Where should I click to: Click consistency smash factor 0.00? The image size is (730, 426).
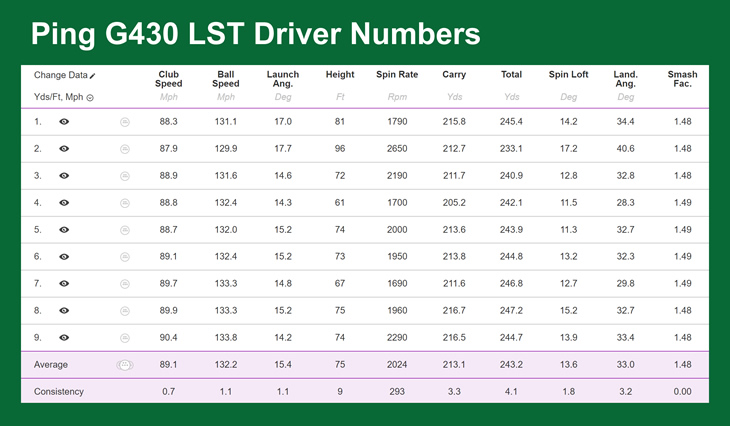pyautogui.click(x=683, y=392)
